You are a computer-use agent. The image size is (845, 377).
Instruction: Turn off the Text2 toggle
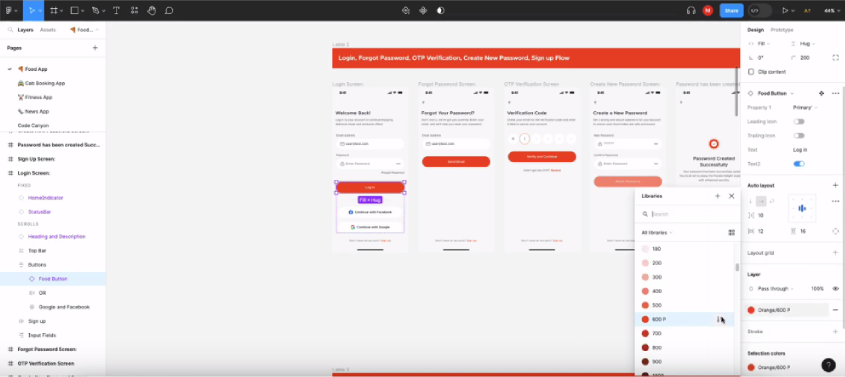point(799,164)
